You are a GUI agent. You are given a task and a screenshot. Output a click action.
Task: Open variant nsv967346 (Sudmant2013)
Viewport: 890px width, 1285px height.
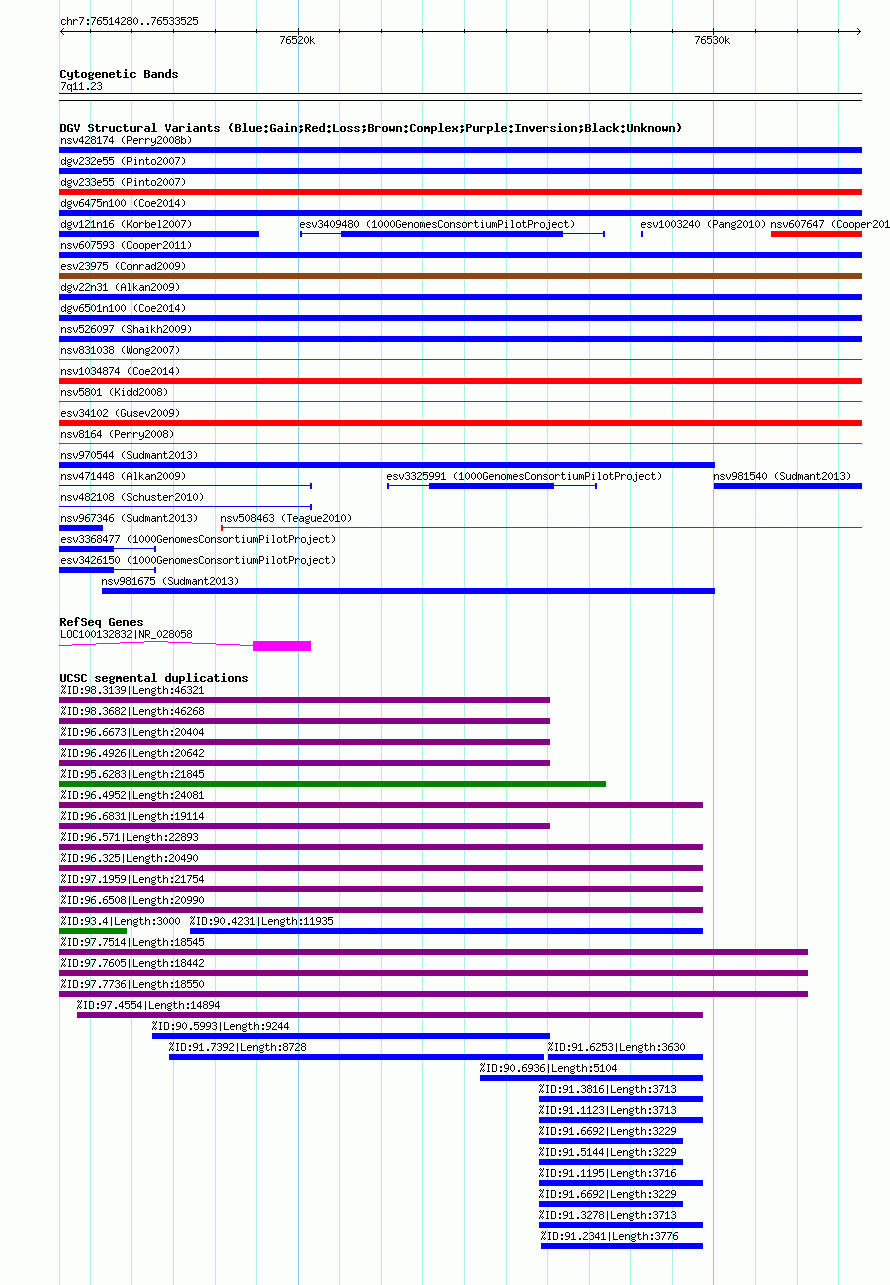pyautogui.click(x=129, y=518)
